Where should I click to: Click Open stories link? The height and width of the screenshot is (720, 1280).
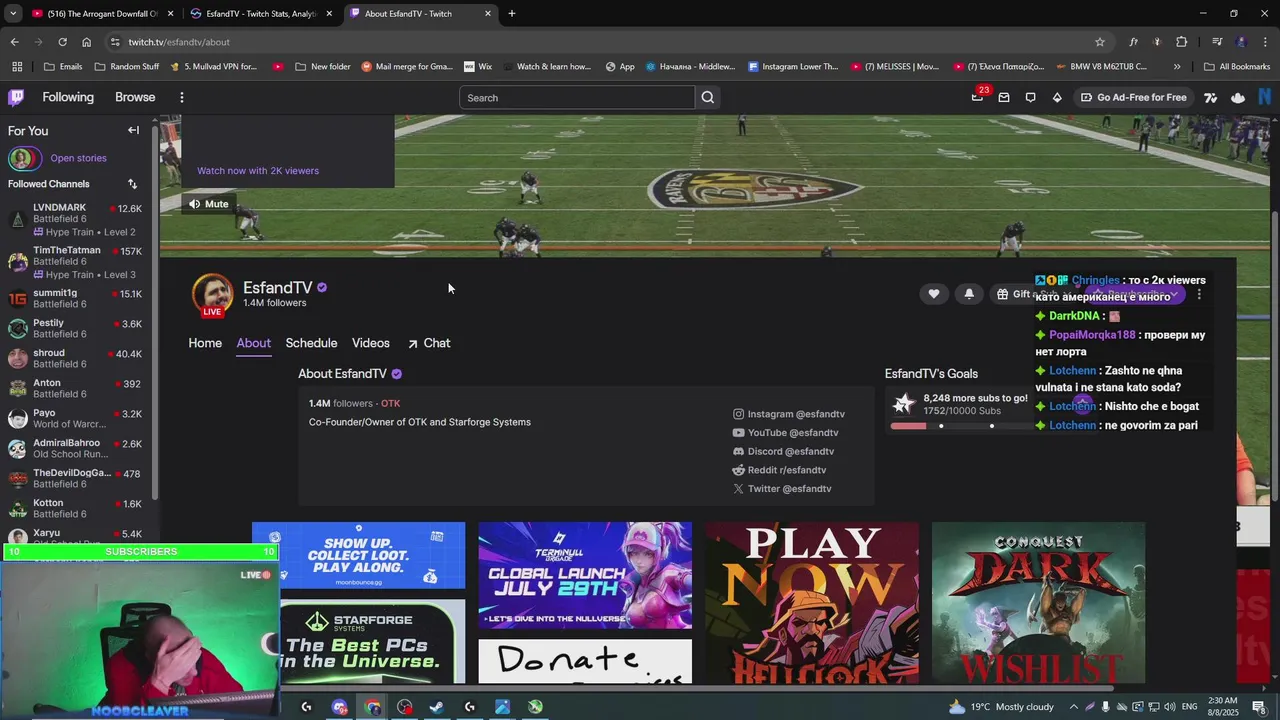78,158
